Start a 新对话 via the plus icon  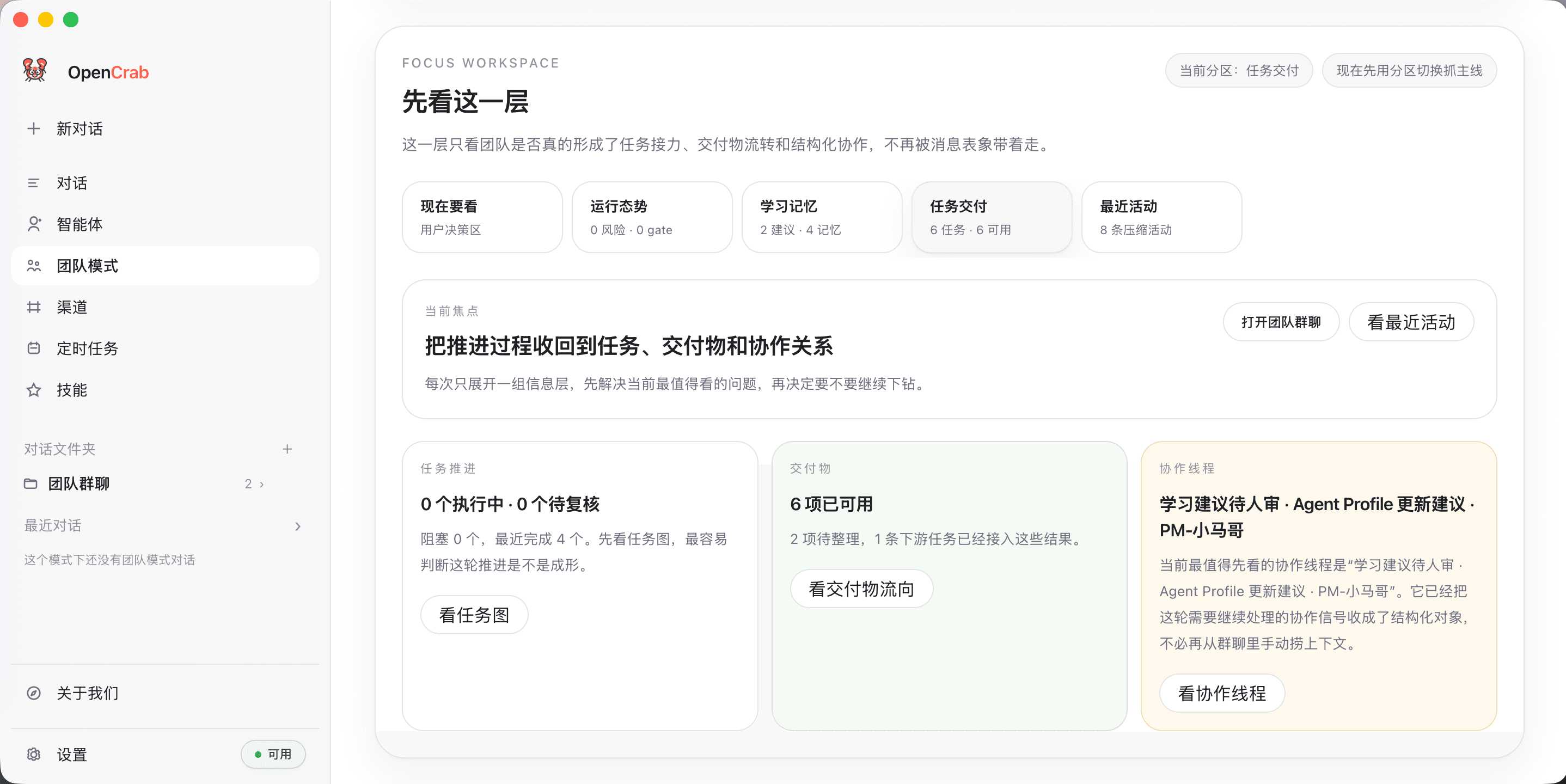click(x=33, y=129)
